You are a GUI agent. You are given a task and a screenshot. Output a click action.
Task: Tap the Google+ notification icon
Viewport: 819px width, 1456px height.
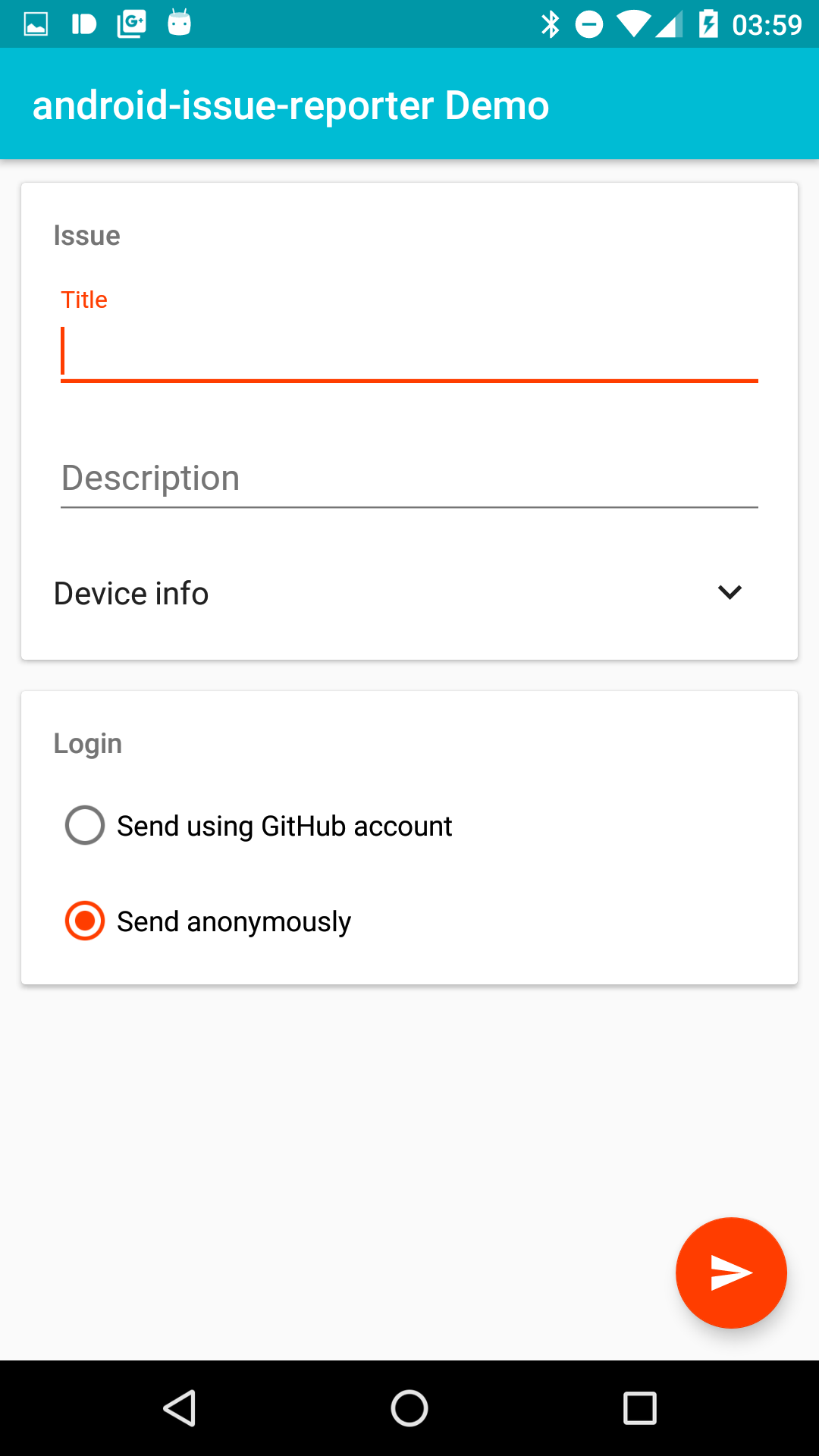click(131, 24)
